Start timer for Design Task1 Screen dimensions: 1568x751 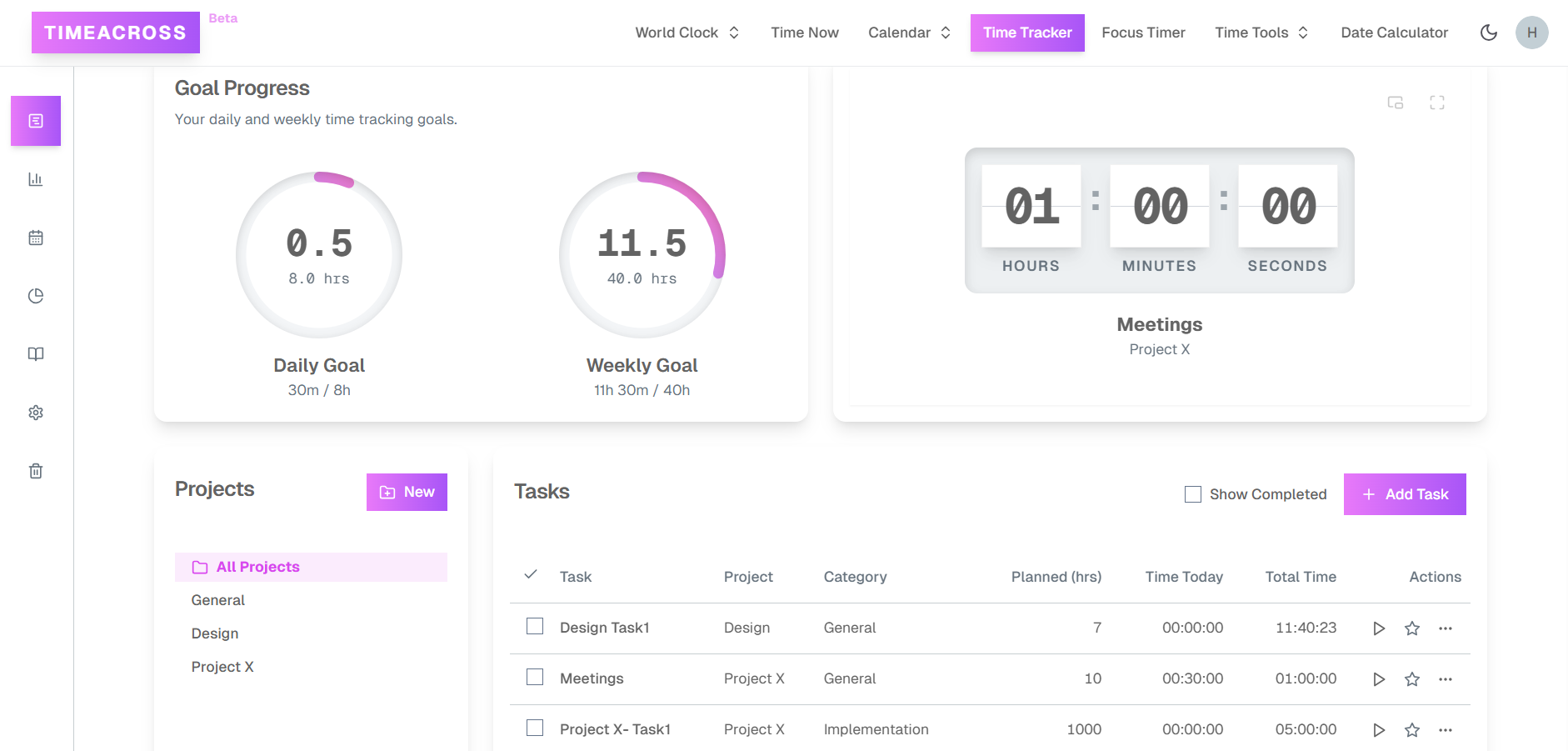[x=1379, y=628]
